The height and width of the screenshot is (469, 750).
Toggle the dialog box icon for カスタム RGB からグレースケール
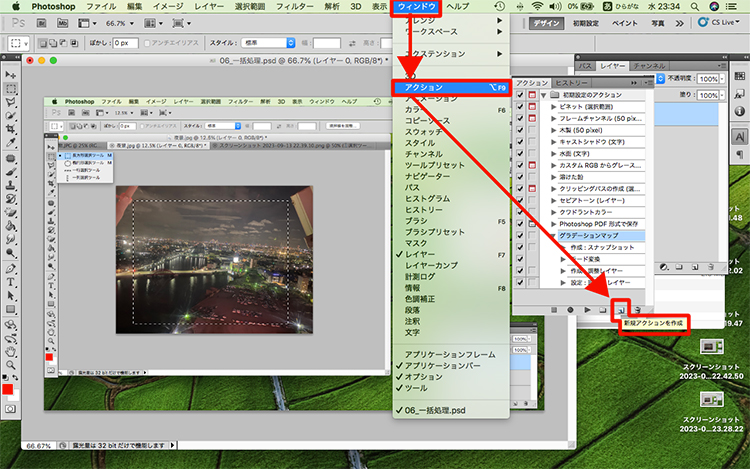532,165
